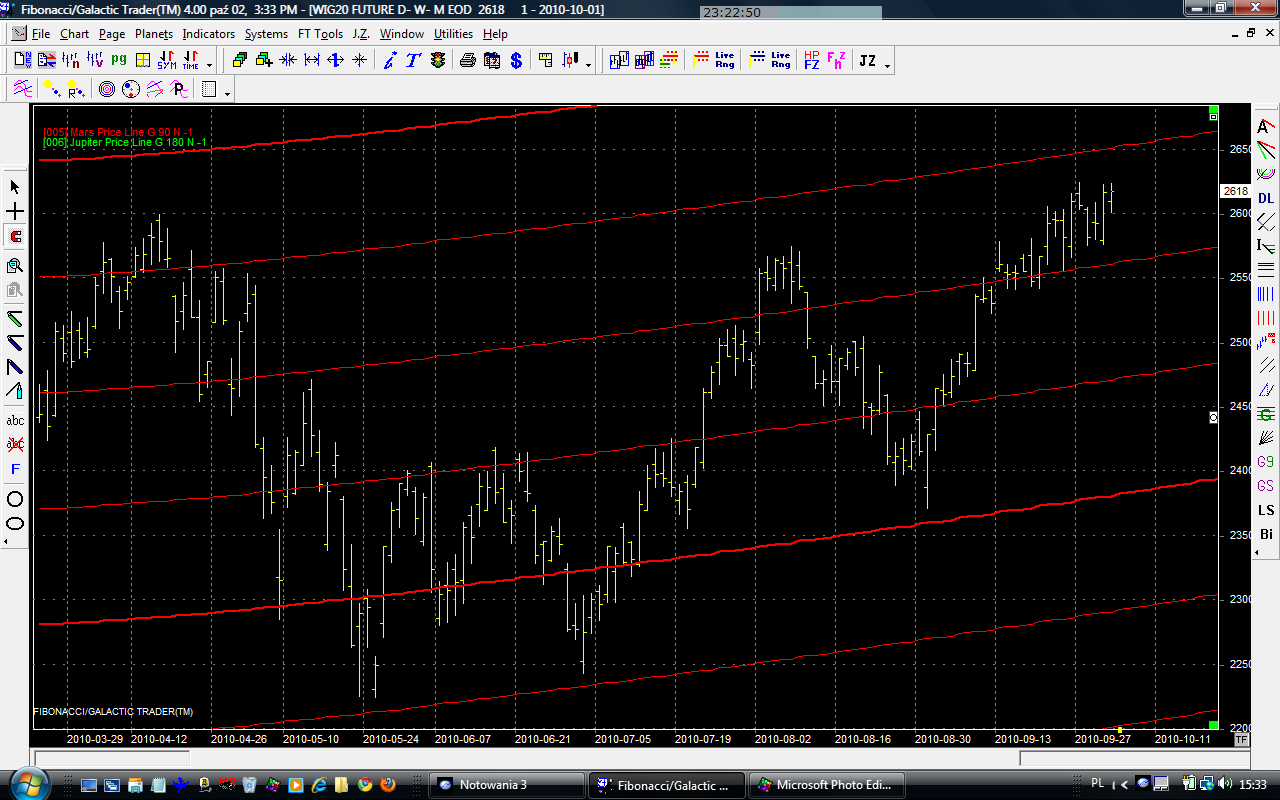This screenshot has width=1280, height=800.
Task: Click the 2618 current price label
Action: pyautogui.click(x=1235, y=191)
